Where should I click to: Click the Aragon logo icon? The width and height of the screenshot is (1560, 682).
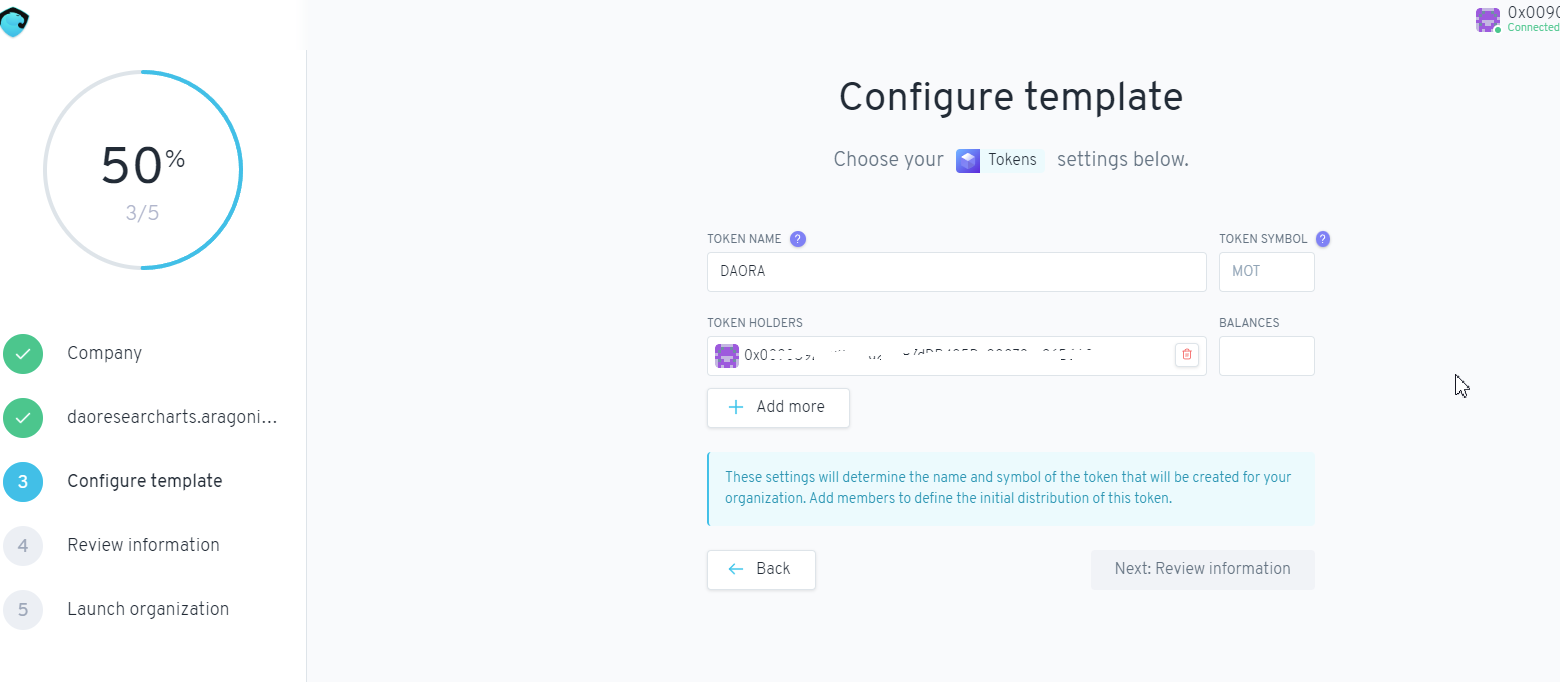coord(15,21)
